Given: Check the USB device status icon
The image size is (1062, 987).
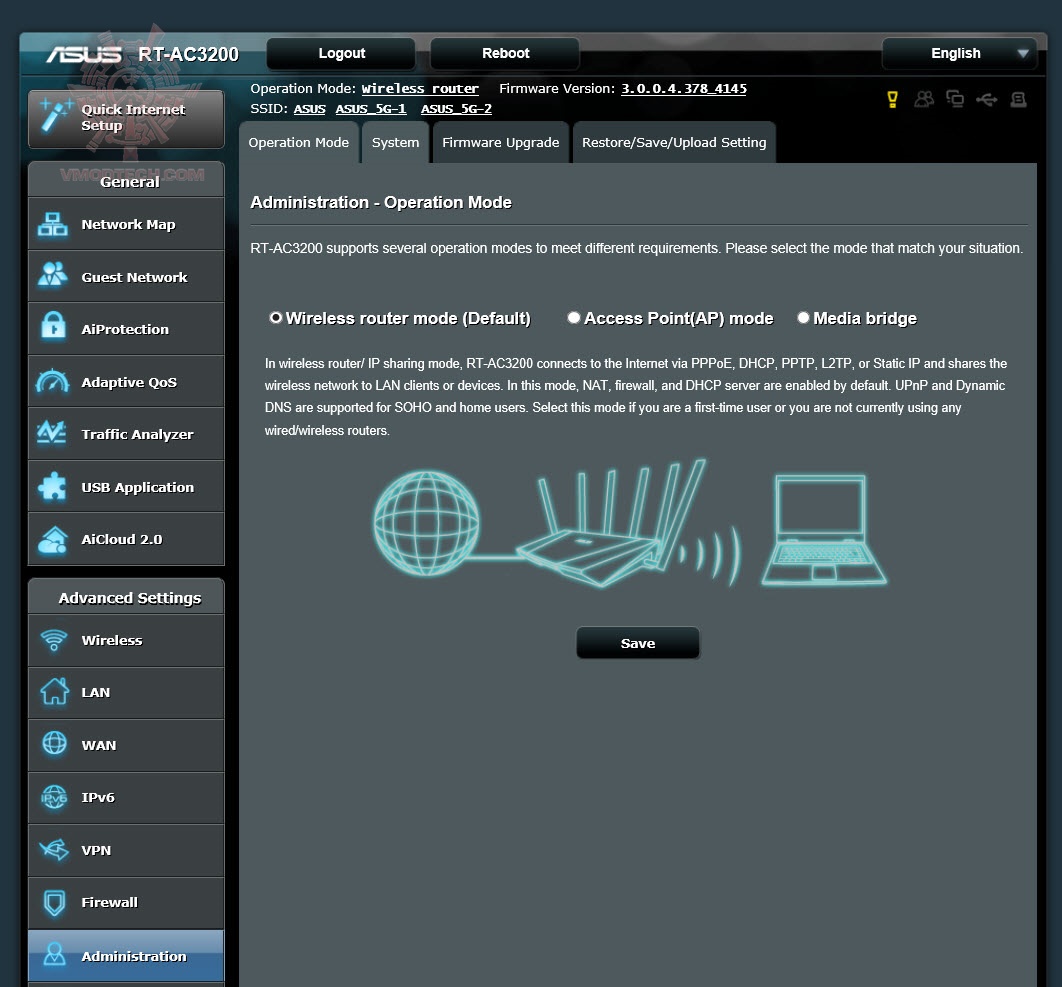Looking at the screenshot, I should [x=987, y=100].
